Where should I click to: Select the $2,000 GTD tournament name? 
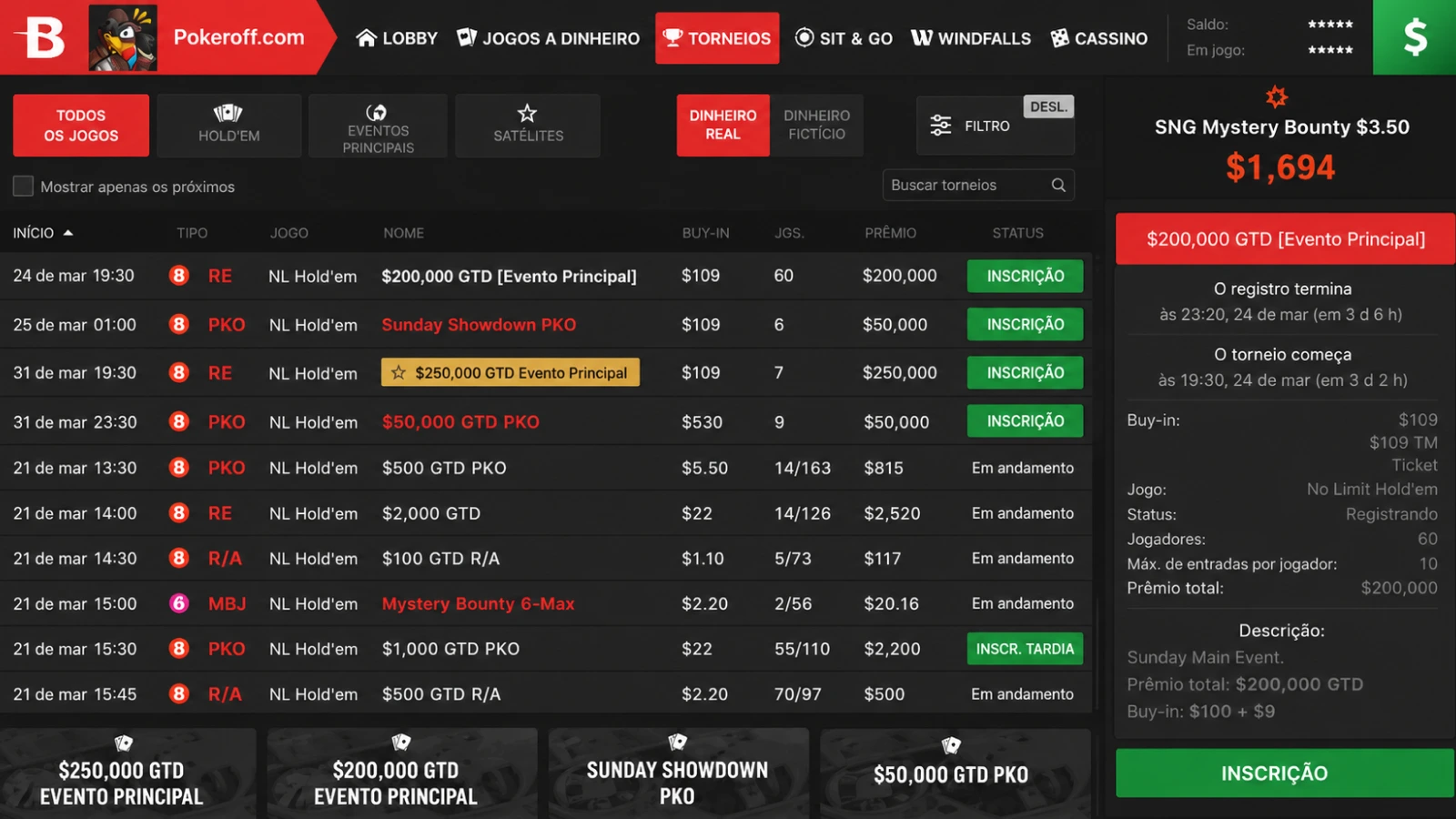point(430,513)
